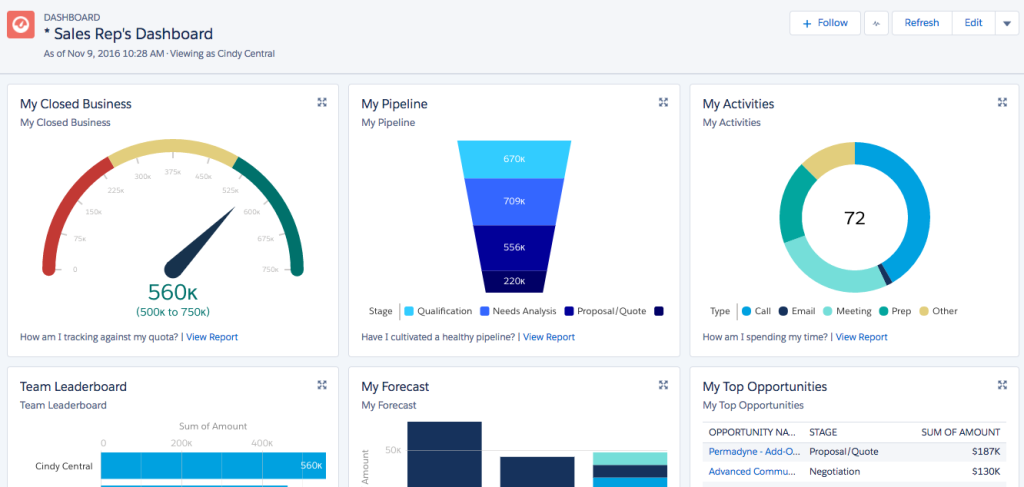Viewport: 1024px width, 487px height.
Task: Expand the My Pipeline panel
Action: (x=663, y=103)
